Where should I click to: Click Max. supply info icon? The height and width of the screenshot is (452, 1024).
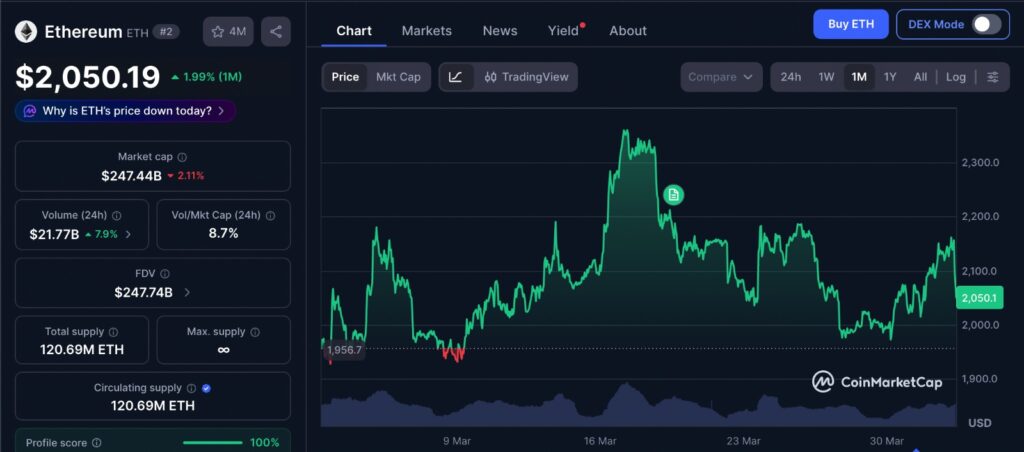(255, 332)
